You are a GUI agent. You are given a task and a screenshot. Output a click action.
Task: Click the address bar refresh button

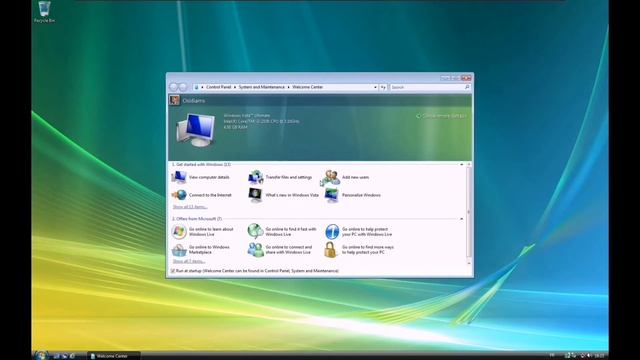tap(383, 87)
